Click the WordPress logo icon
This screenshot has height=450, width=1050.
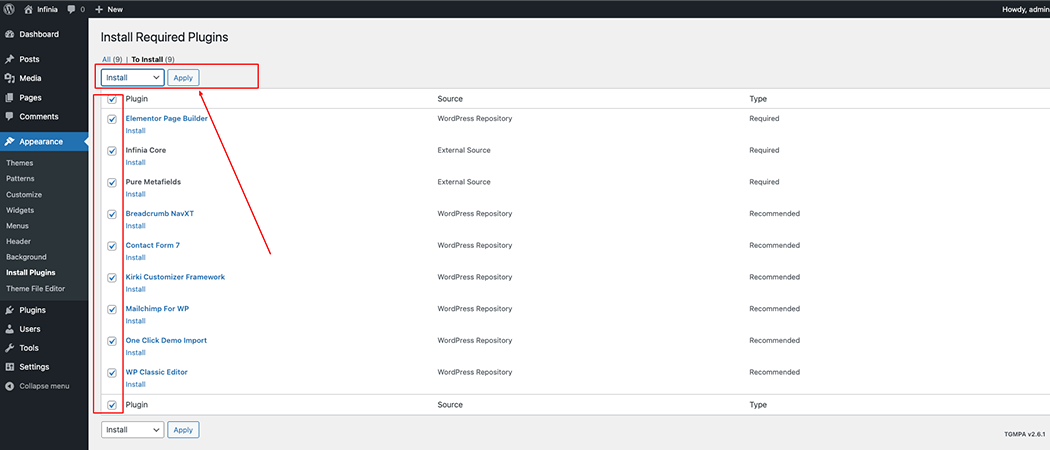tap(9, 9)
